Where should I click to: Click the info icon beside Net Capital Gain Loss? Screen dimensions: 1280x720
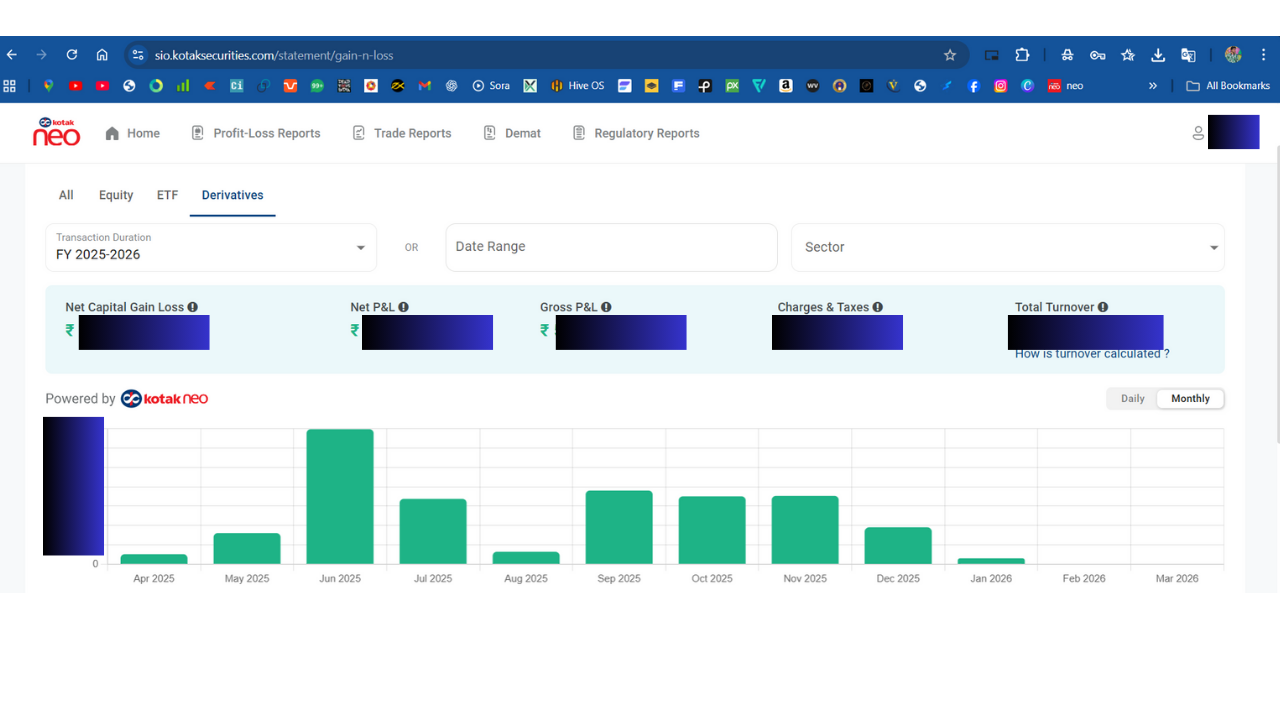193,307
